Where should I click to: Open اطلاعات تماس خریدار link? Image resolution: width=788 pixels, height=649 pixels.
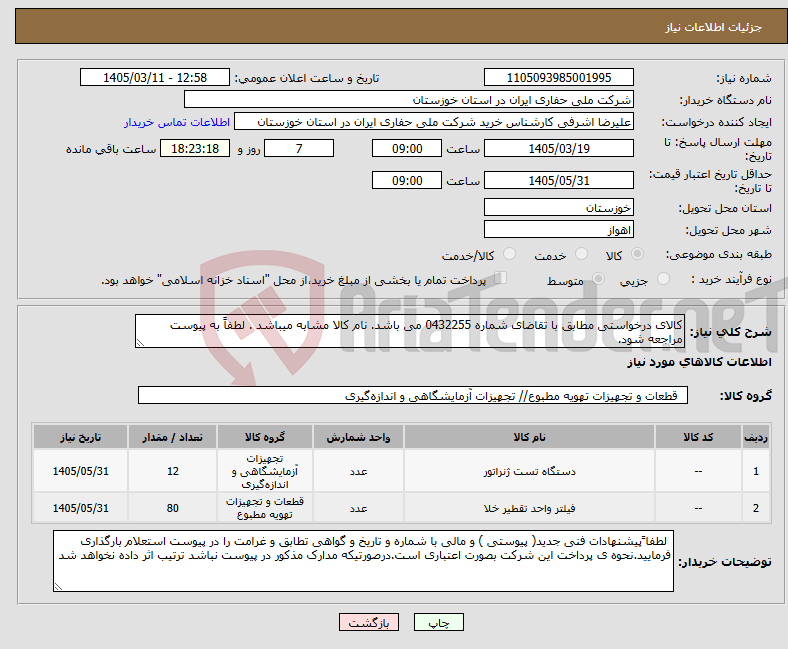pyautogui.click(x=177, y=122)
